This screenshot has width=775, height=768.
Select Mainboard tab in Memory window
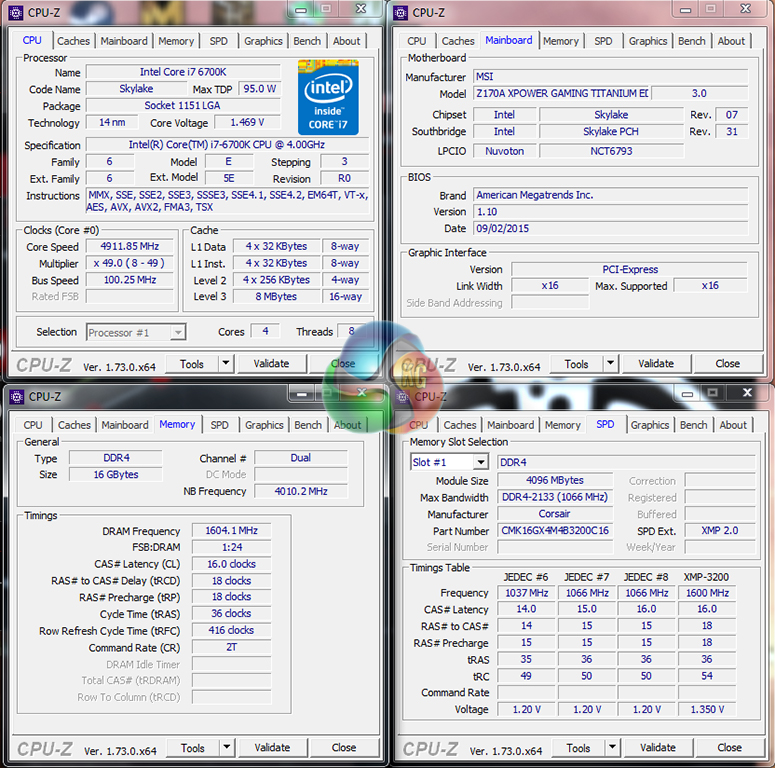[125, 425]
